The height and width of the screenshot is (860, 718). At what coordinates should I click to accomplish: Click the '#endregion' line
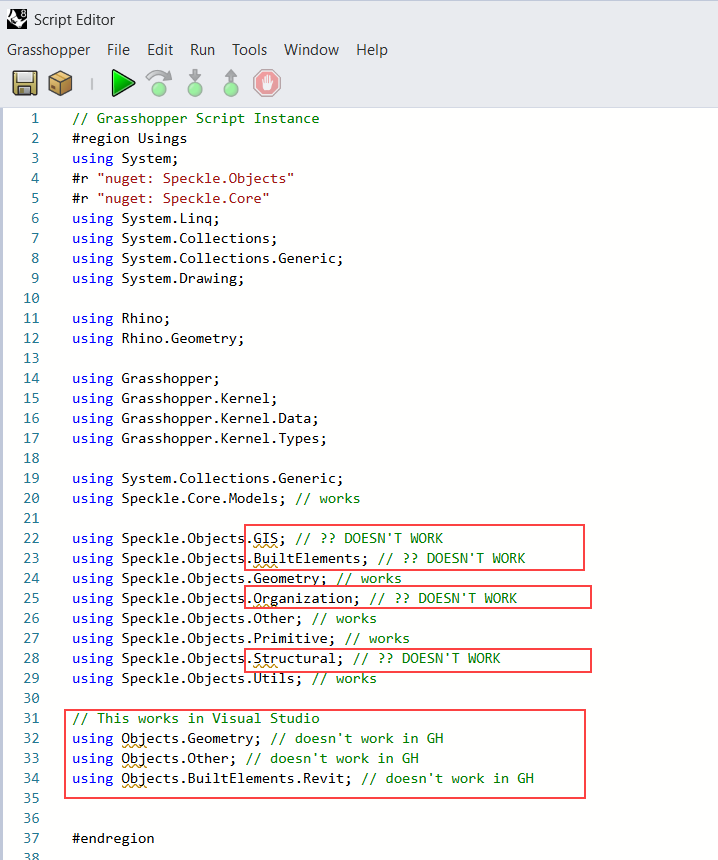[113, 839]
